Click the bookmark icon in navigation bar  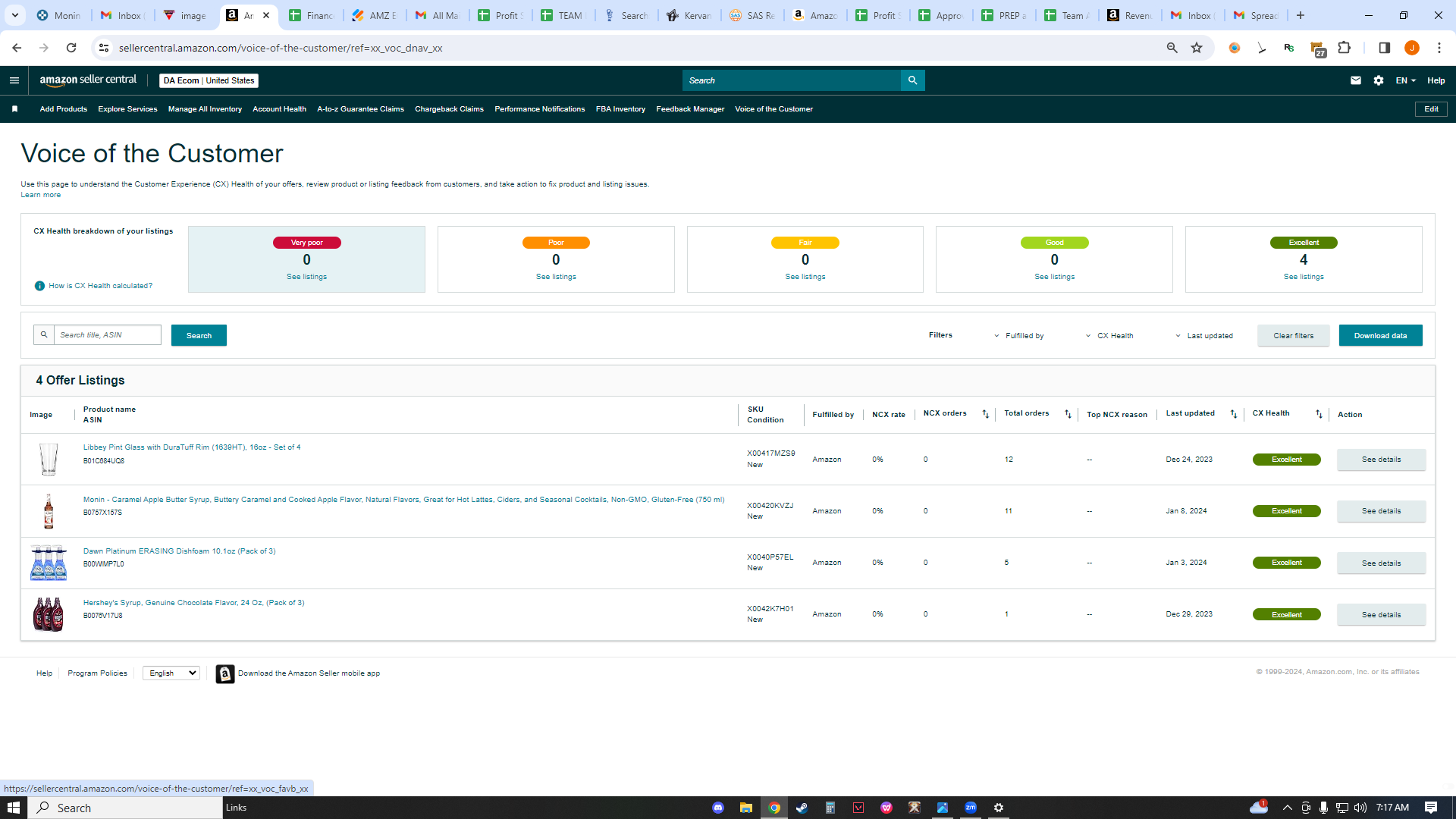14,109
